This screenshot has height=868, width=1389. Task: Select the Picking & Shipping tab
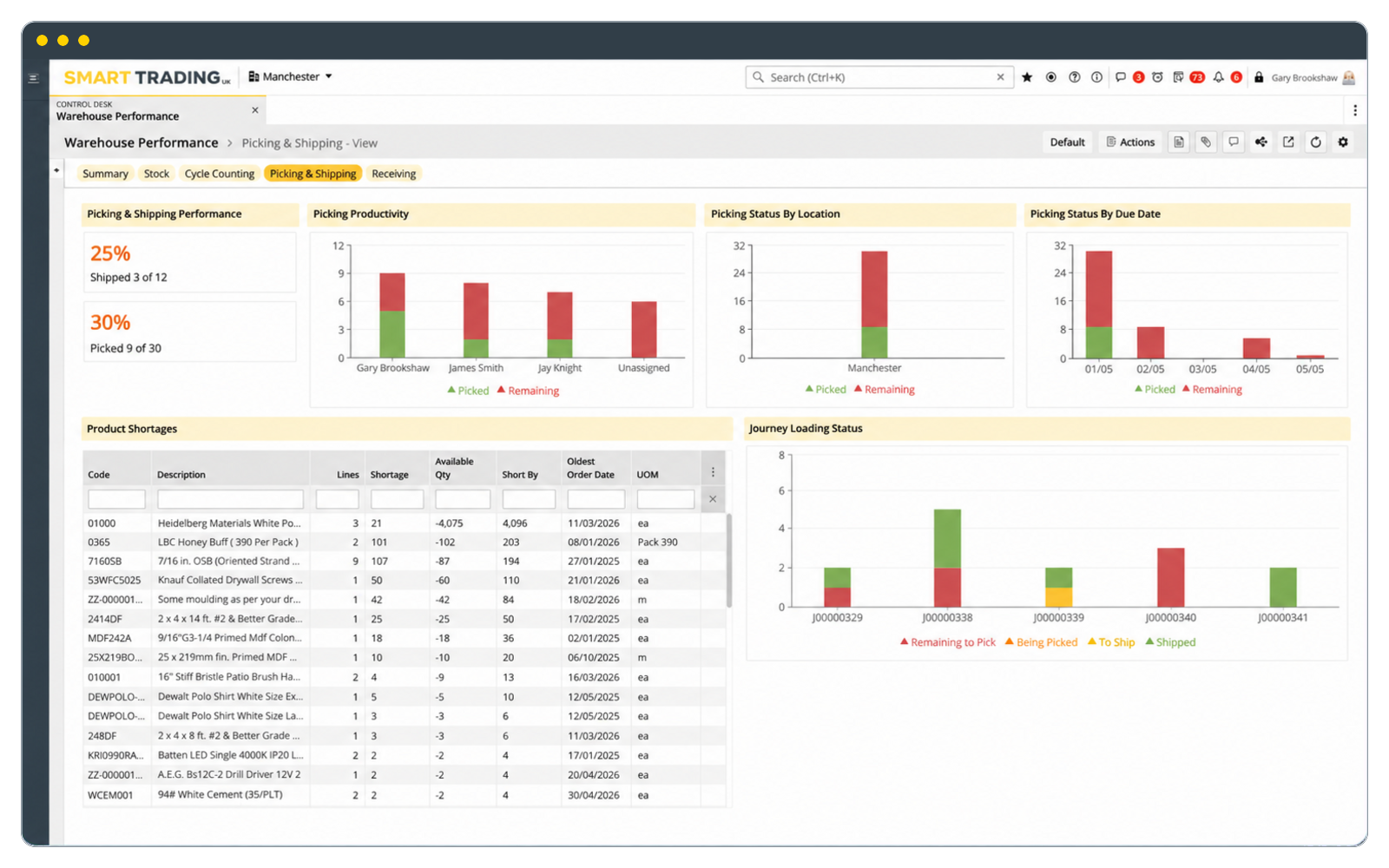click(x=313, y=174)
